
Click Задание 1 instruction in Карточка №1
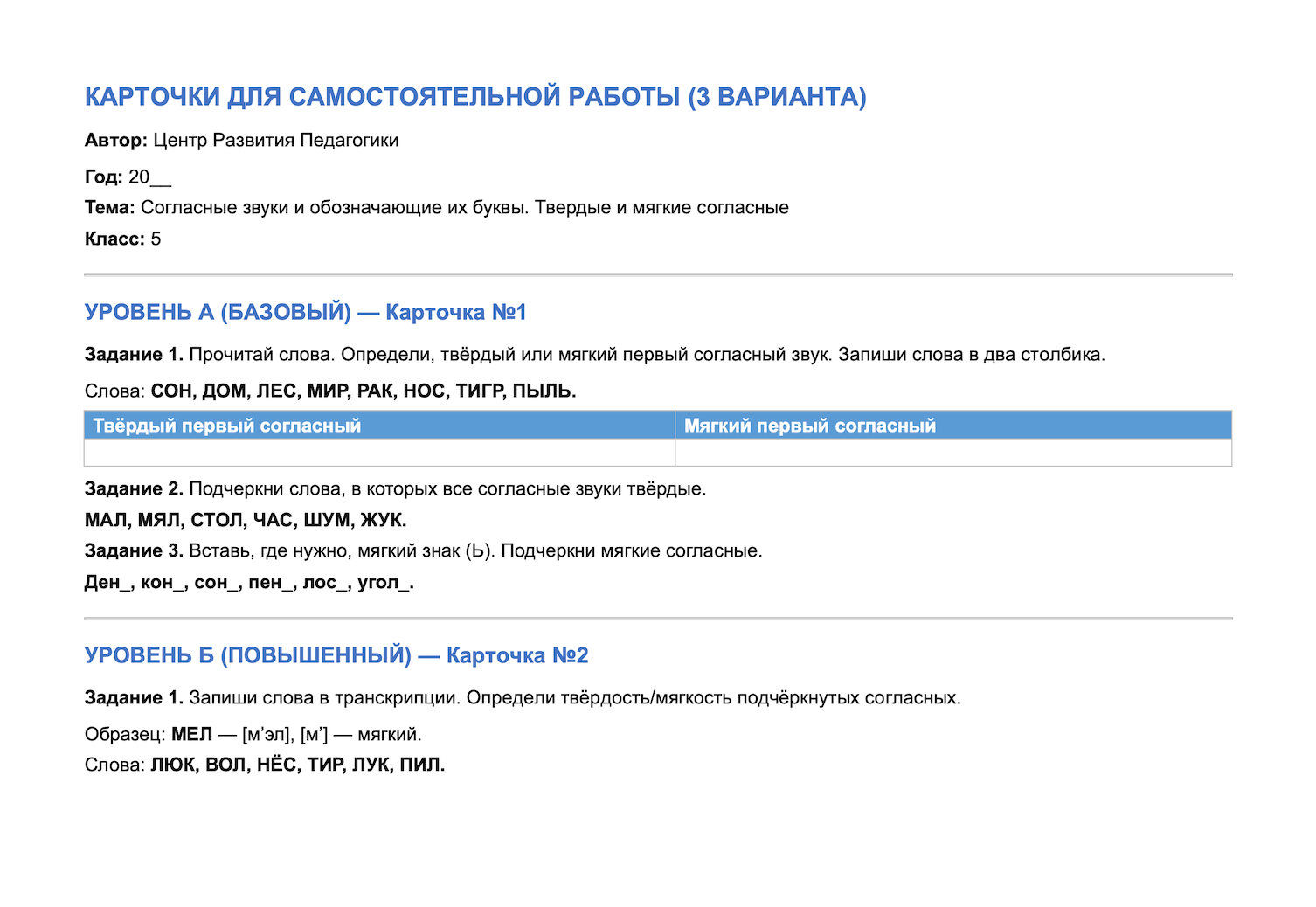(595, 355)
